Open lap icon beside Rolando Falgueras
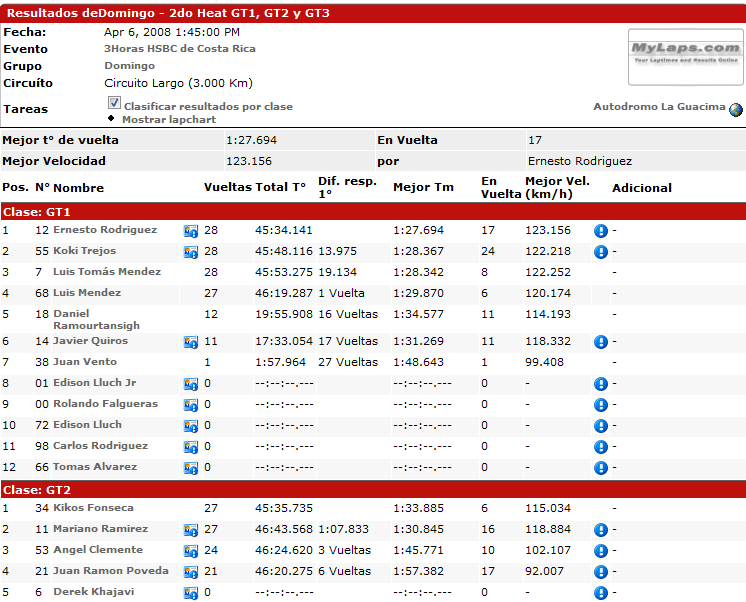 (191, 405)
